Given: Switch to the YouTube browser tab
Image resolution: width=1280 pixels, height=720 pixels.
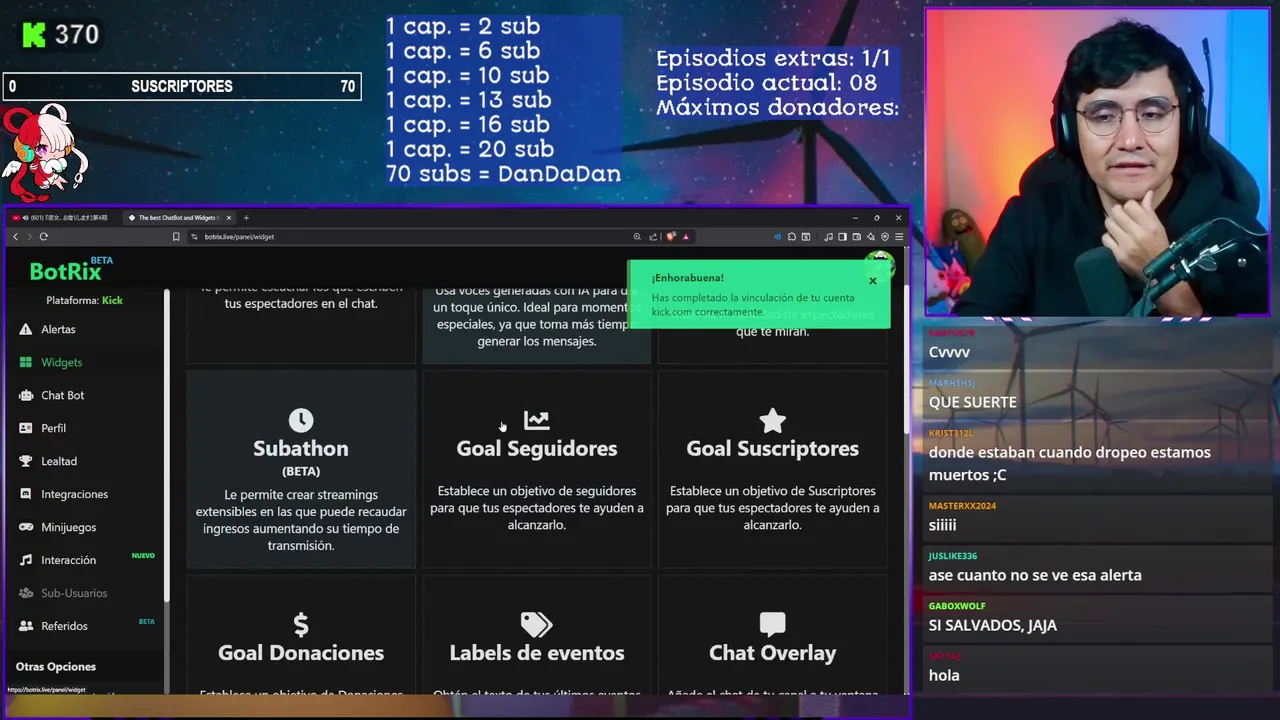Looking at the screenshot, I should tap(62, 217).
